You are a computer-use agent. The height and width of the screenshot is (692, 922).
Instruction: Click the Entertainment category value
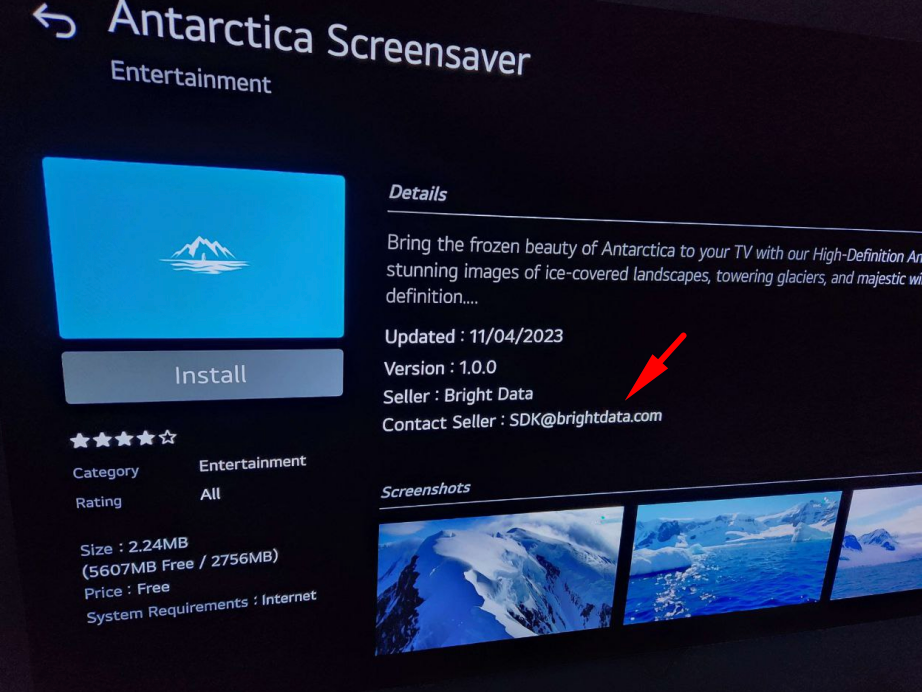[x=252, y=463]
